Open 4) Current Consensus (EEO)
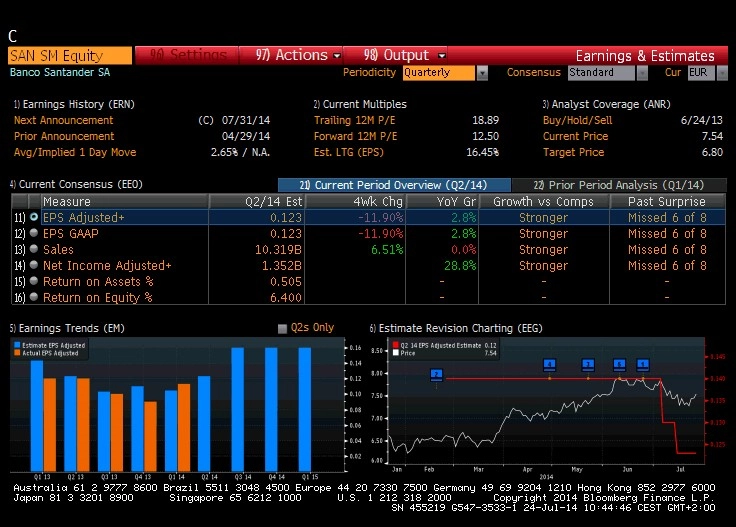736x527 pixels. 76,184
